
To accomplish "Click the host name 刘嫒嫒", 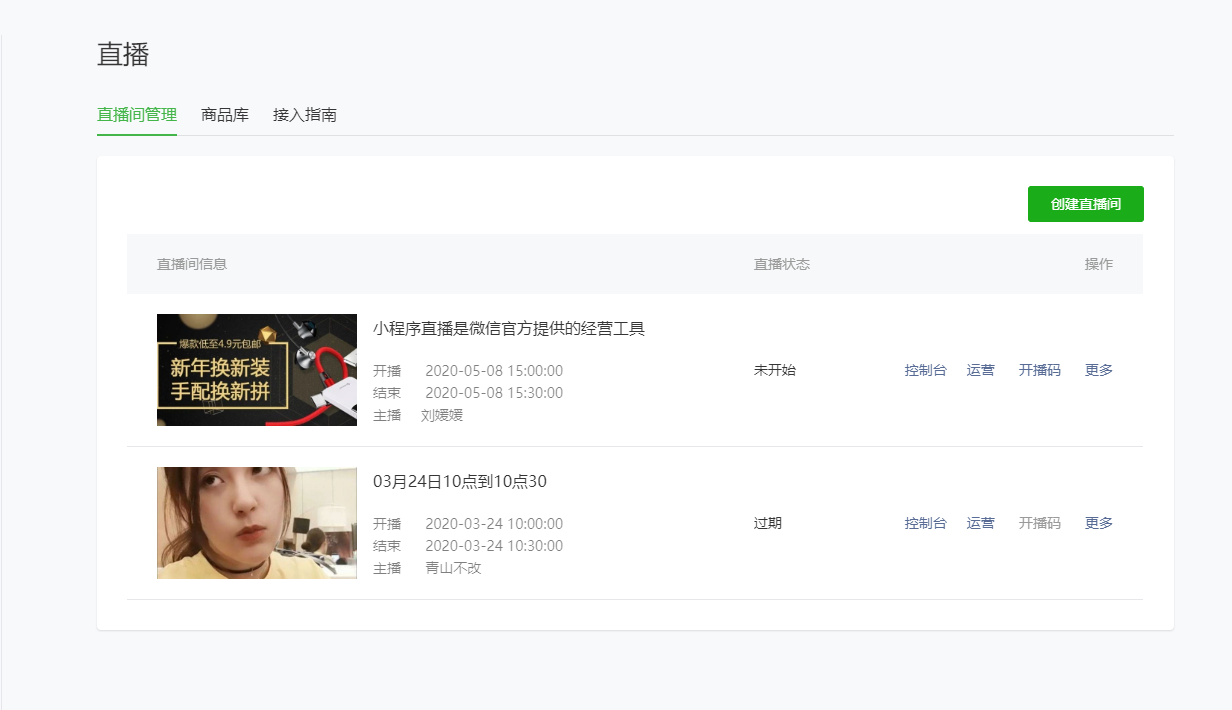I will (x=442, y=415).
